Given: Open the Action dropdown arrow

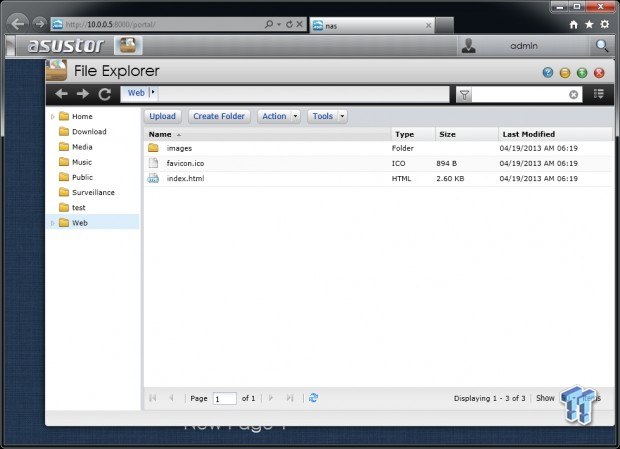Looking at the screenshot, I should pyautogui.click(x=295, y=116).
